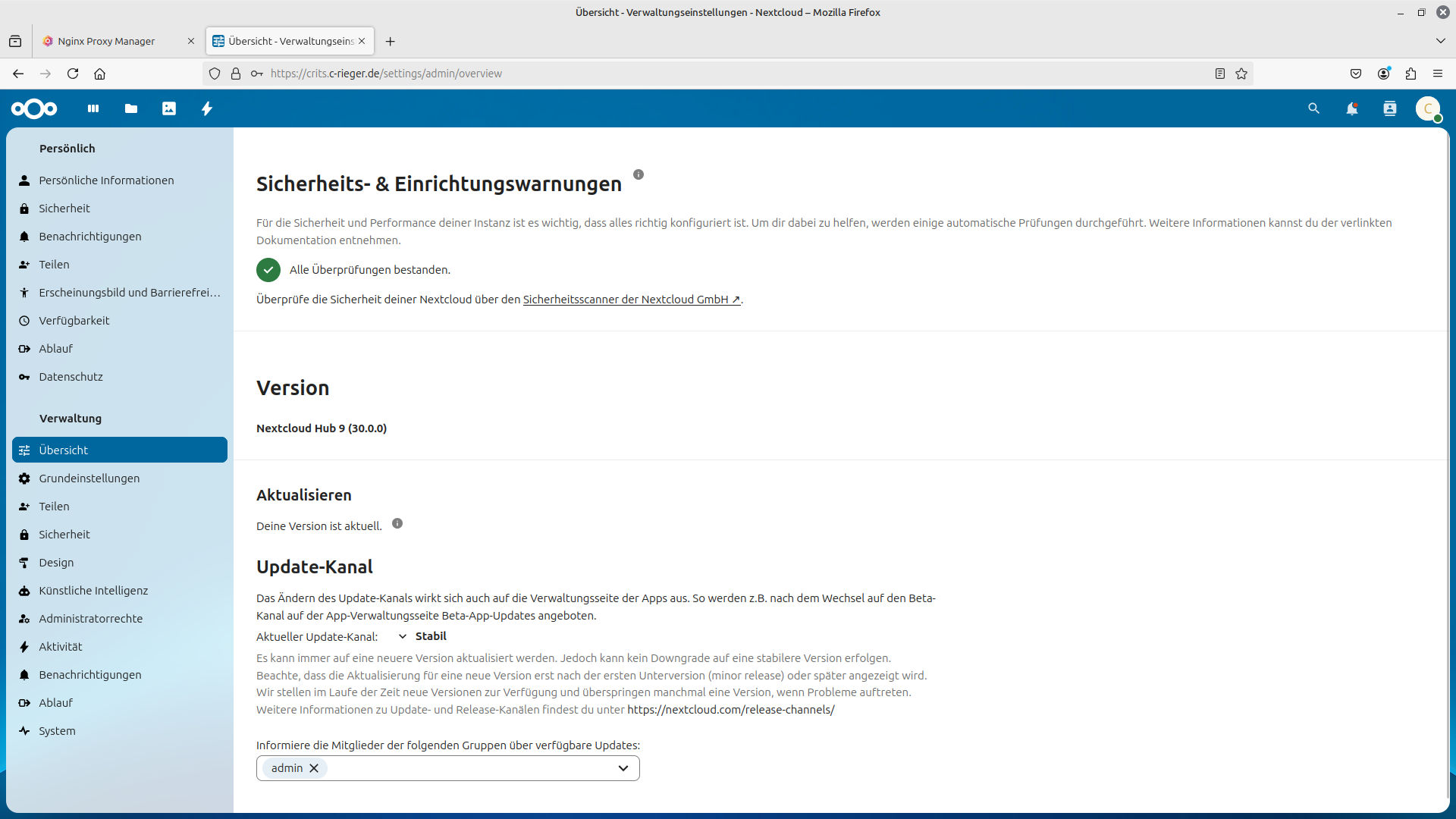This screenshot has height=819, width=1456.
Task: Open Verwaltung Ablauf settings
Action: click(120, 703)
